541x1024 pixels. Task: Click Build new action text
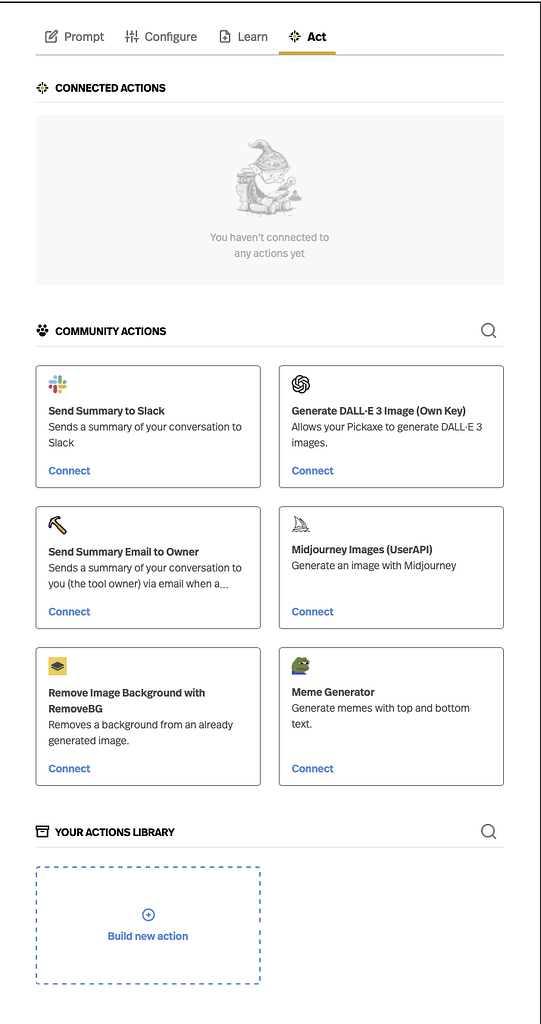tap(148, 936)
